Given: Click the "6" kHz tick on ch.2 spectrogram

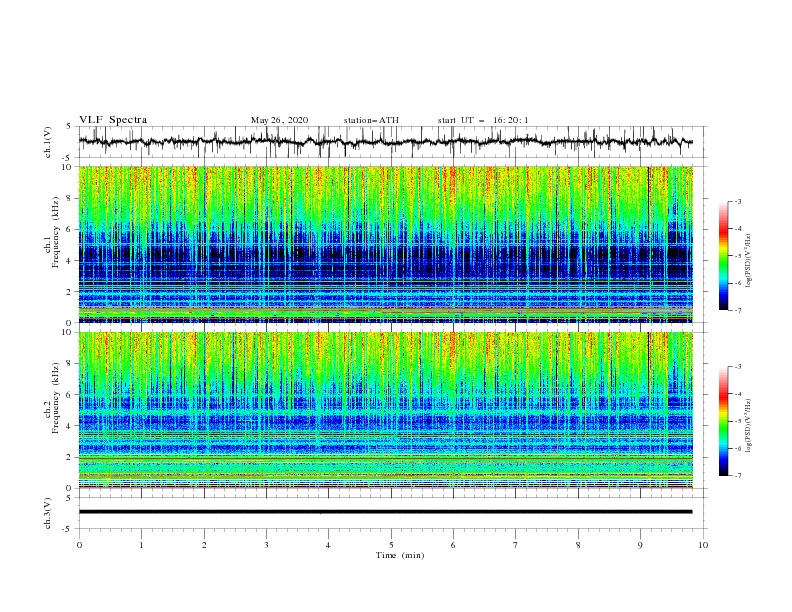Looking at the screenshot, I should (69, 395).
